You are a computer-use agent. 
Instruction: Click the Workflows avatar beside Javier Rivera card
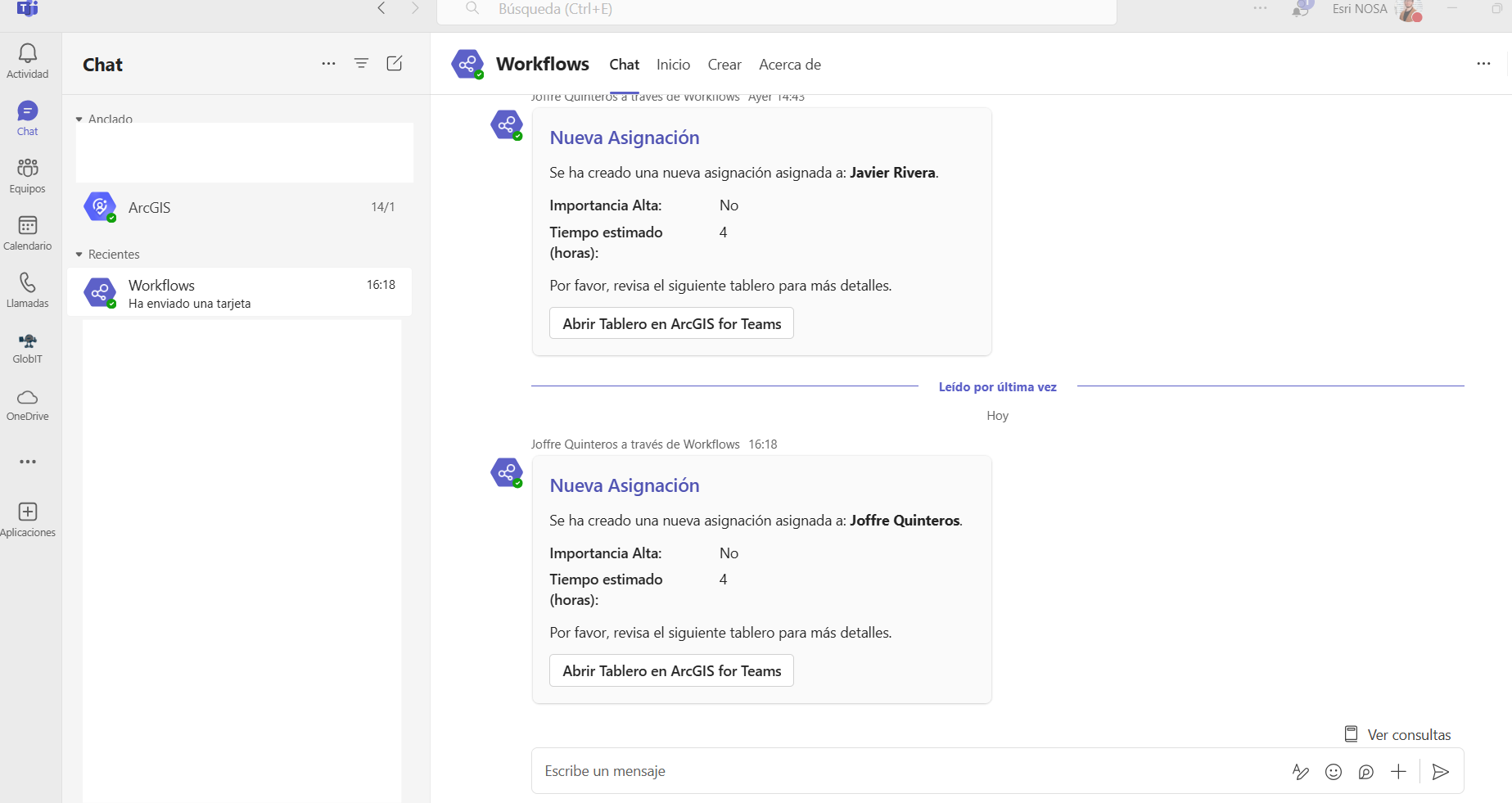(507, 125)
